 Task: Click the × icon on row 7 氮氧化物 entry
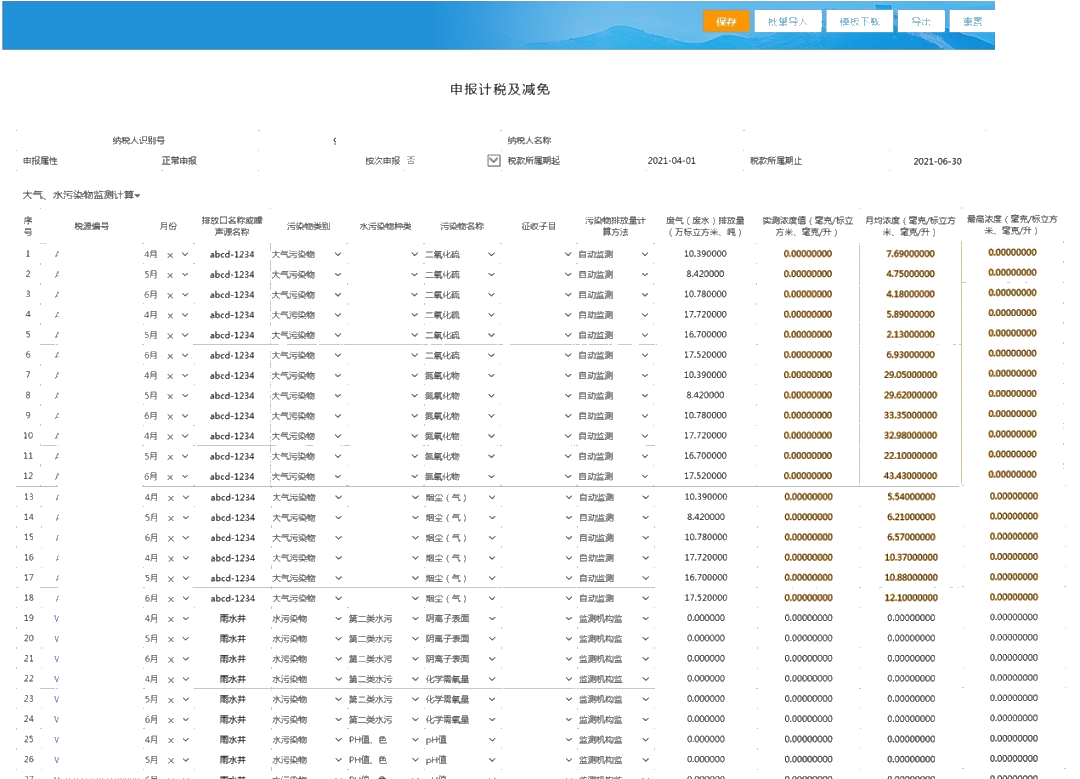(x=169, y=375)
